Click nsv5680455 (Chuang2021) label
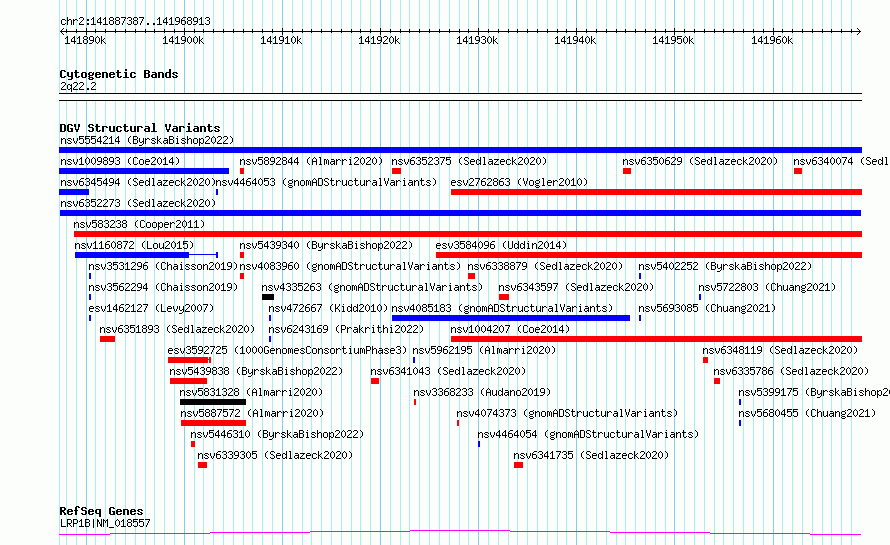The height and width of the screenshot is (545, 890). (x=807, y=413)
